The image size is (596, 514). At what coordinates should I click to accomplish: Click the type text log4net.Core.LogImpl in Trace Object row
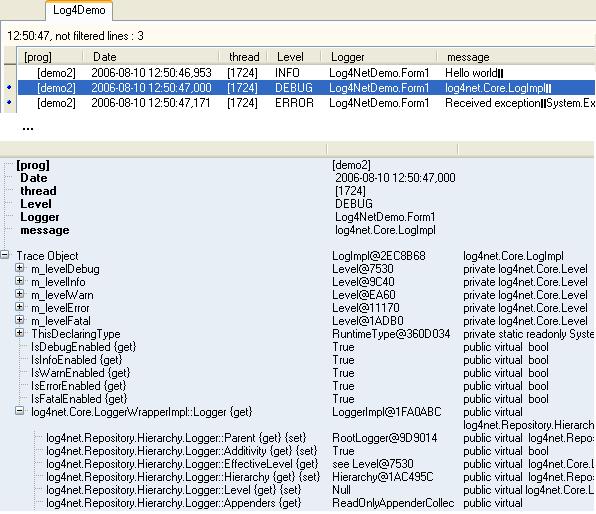pyautogui.click(x=513, y=256)
